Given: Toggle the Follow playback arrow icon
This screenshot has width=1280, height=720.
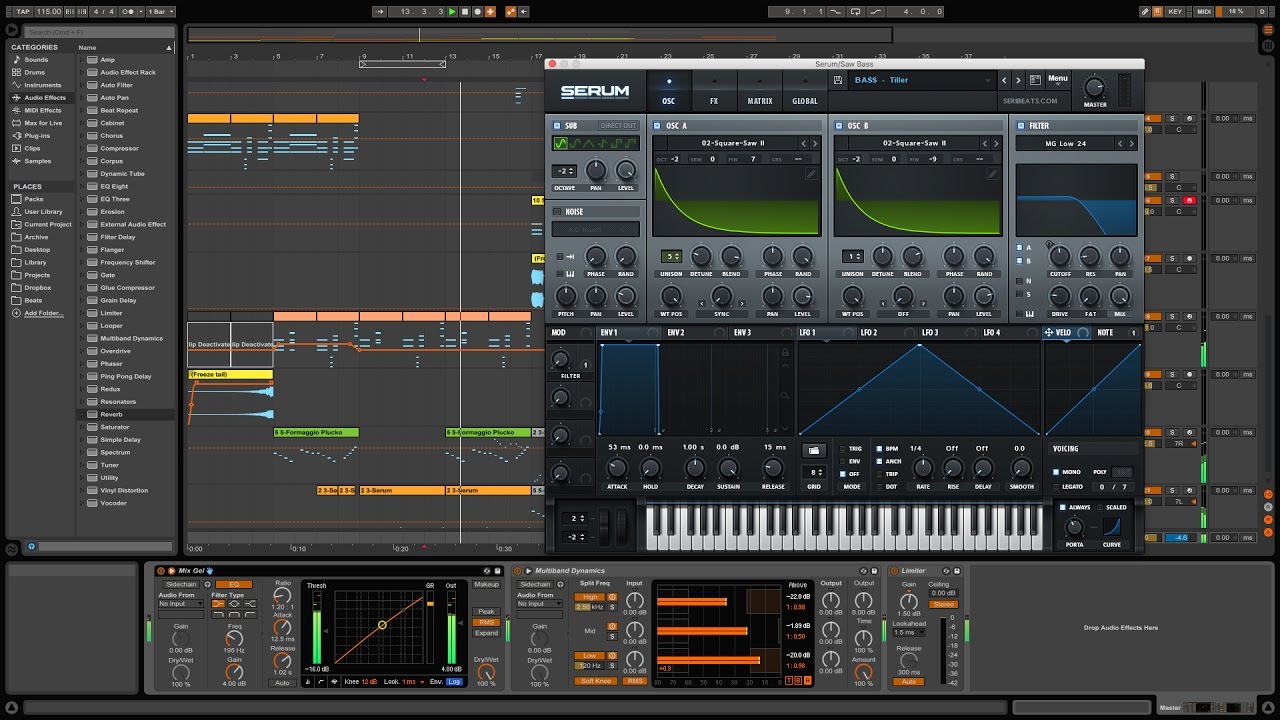Looking at the screenshot, I should 379,11.
